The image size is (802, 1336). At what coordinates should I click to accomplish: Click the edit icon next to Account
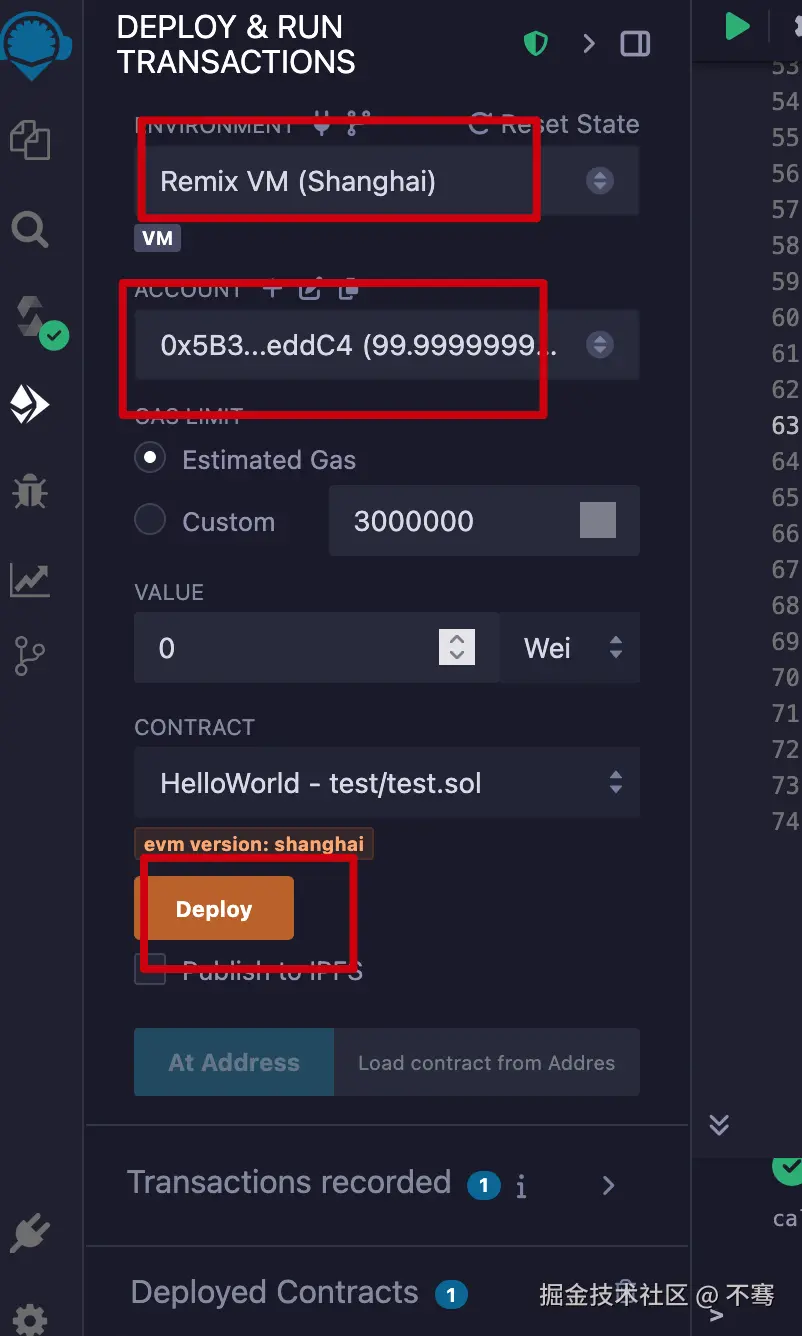[x=310, y=290]
